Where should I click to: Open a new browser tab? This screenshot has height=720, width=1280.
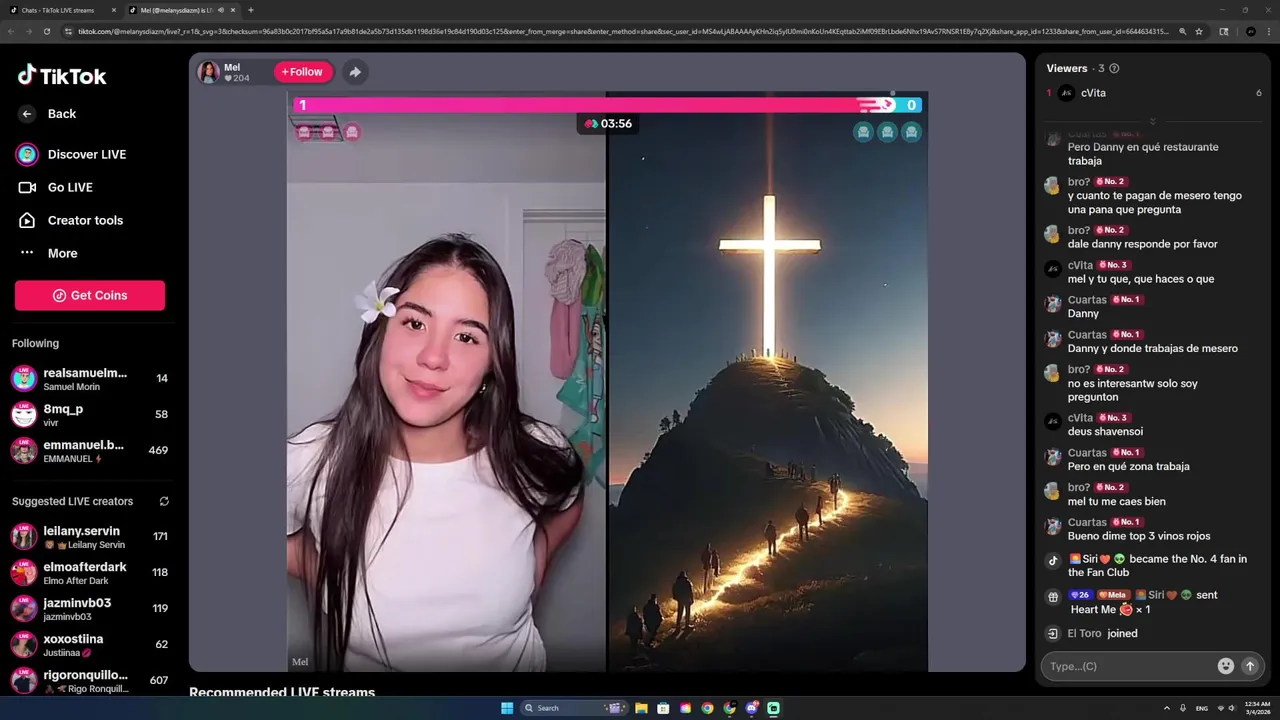(250, 10)
